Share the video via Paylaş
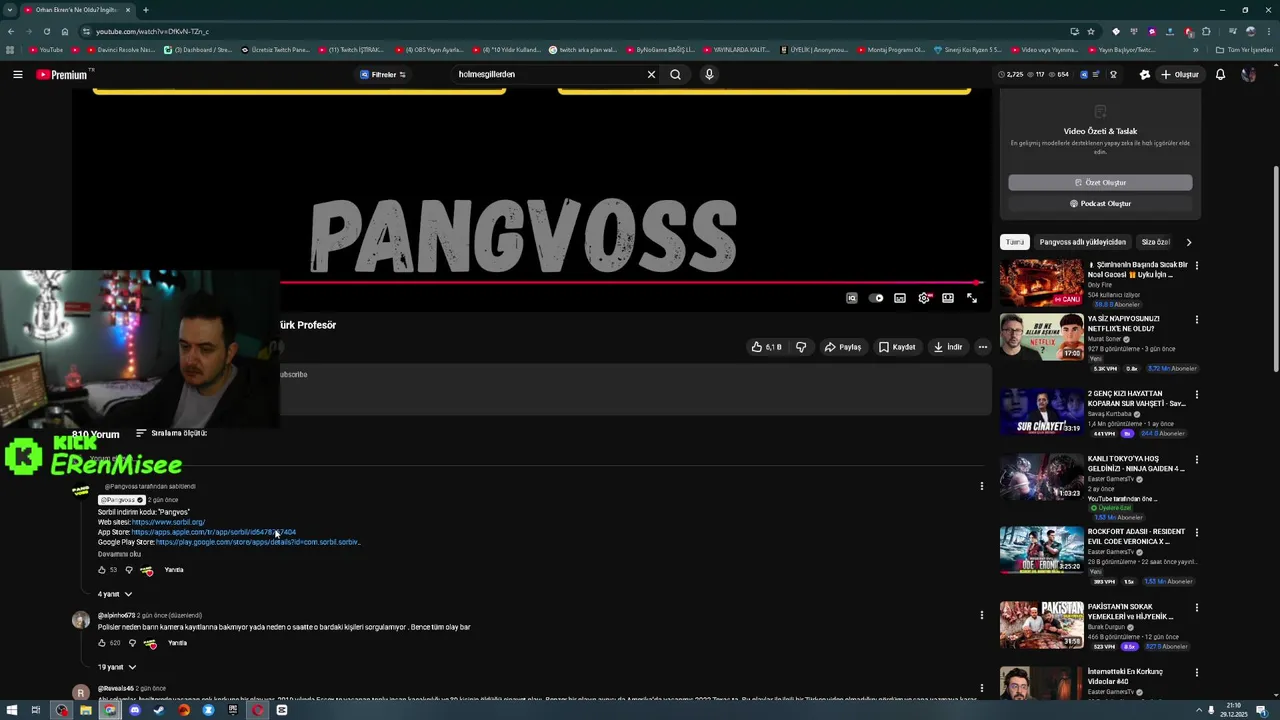Screen dimensions: 1280x720 [x=842, y=347]
